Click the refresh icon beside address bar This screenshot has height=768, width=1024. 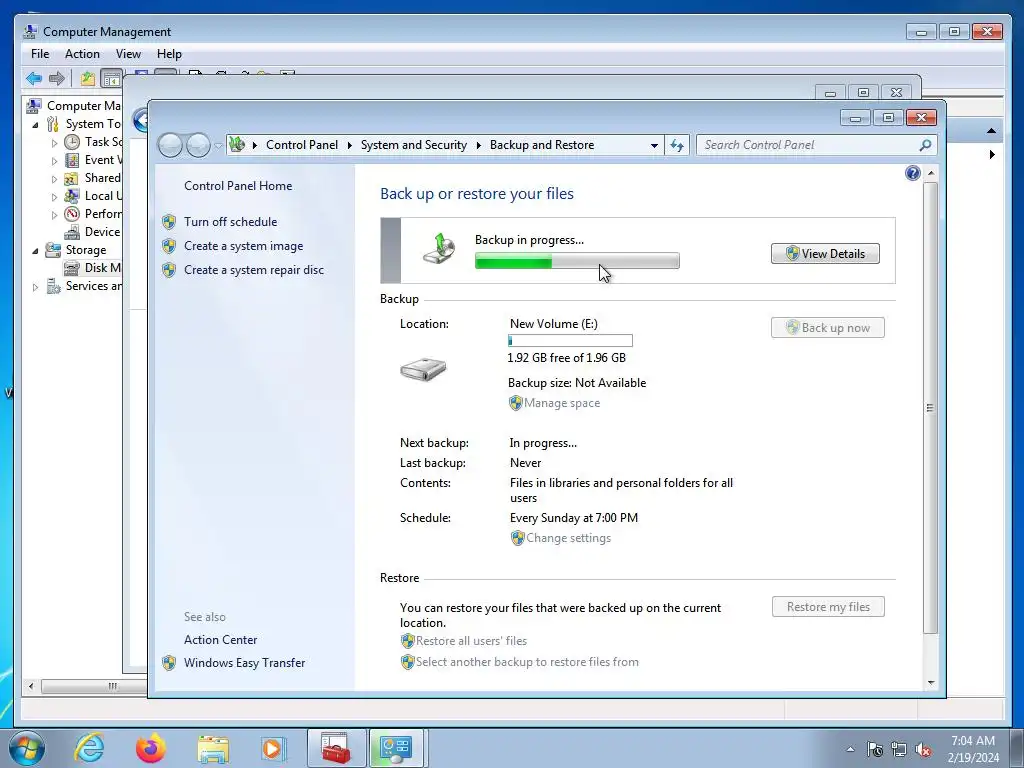(x=677, y=145)
